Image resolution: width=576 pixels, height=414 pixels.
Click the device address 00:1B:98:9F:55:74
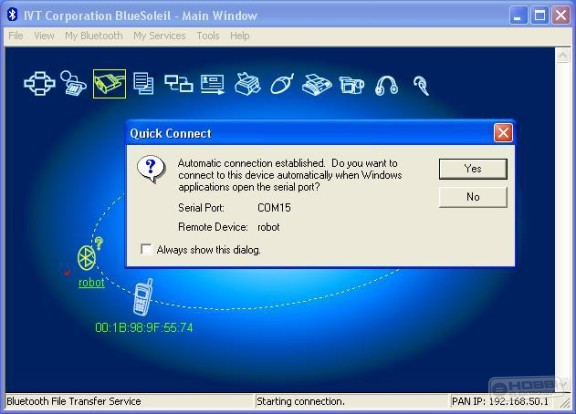click(x=144, y=327)
